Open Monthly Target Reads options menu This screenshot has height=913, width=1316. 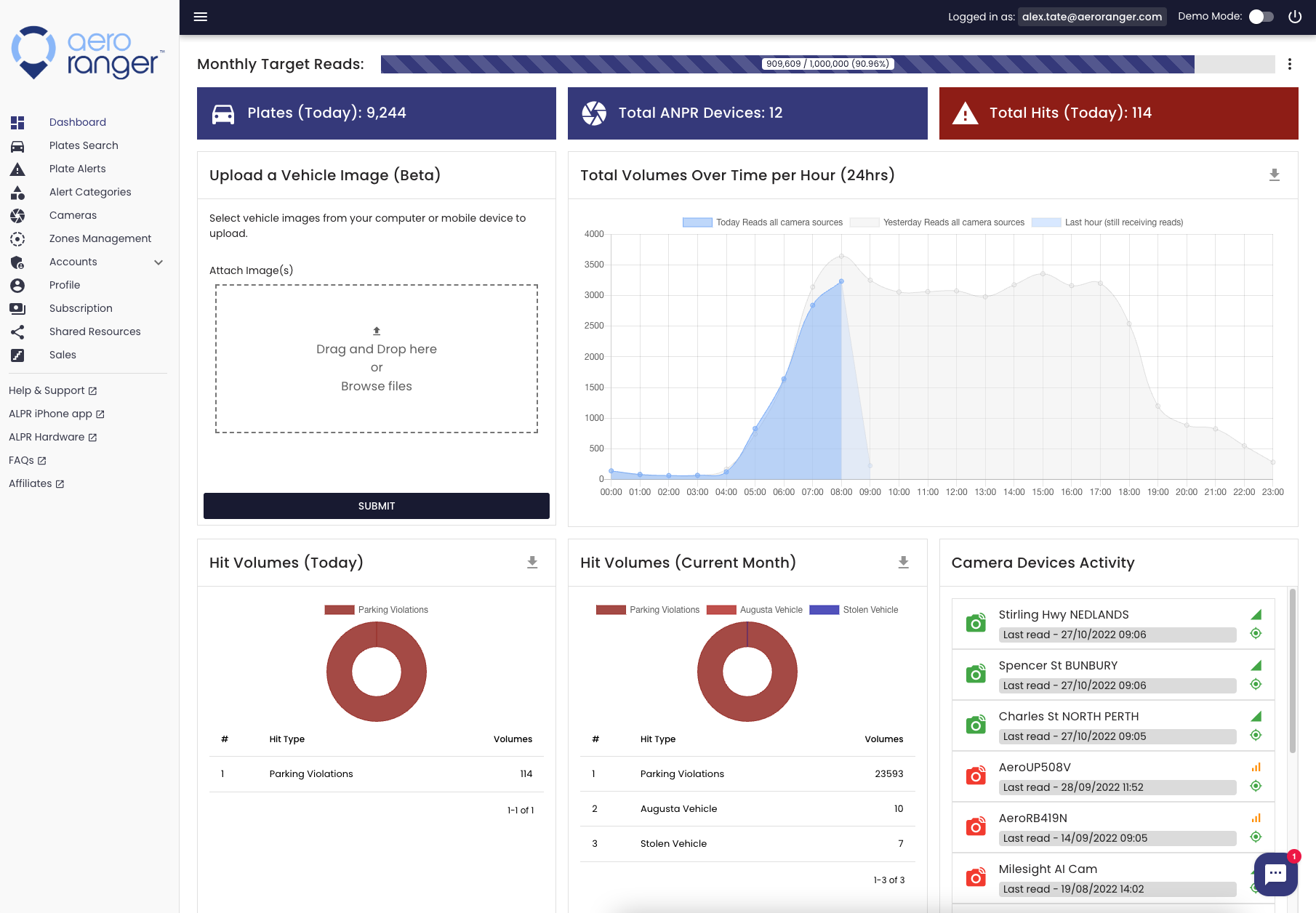click(1290, 64)
